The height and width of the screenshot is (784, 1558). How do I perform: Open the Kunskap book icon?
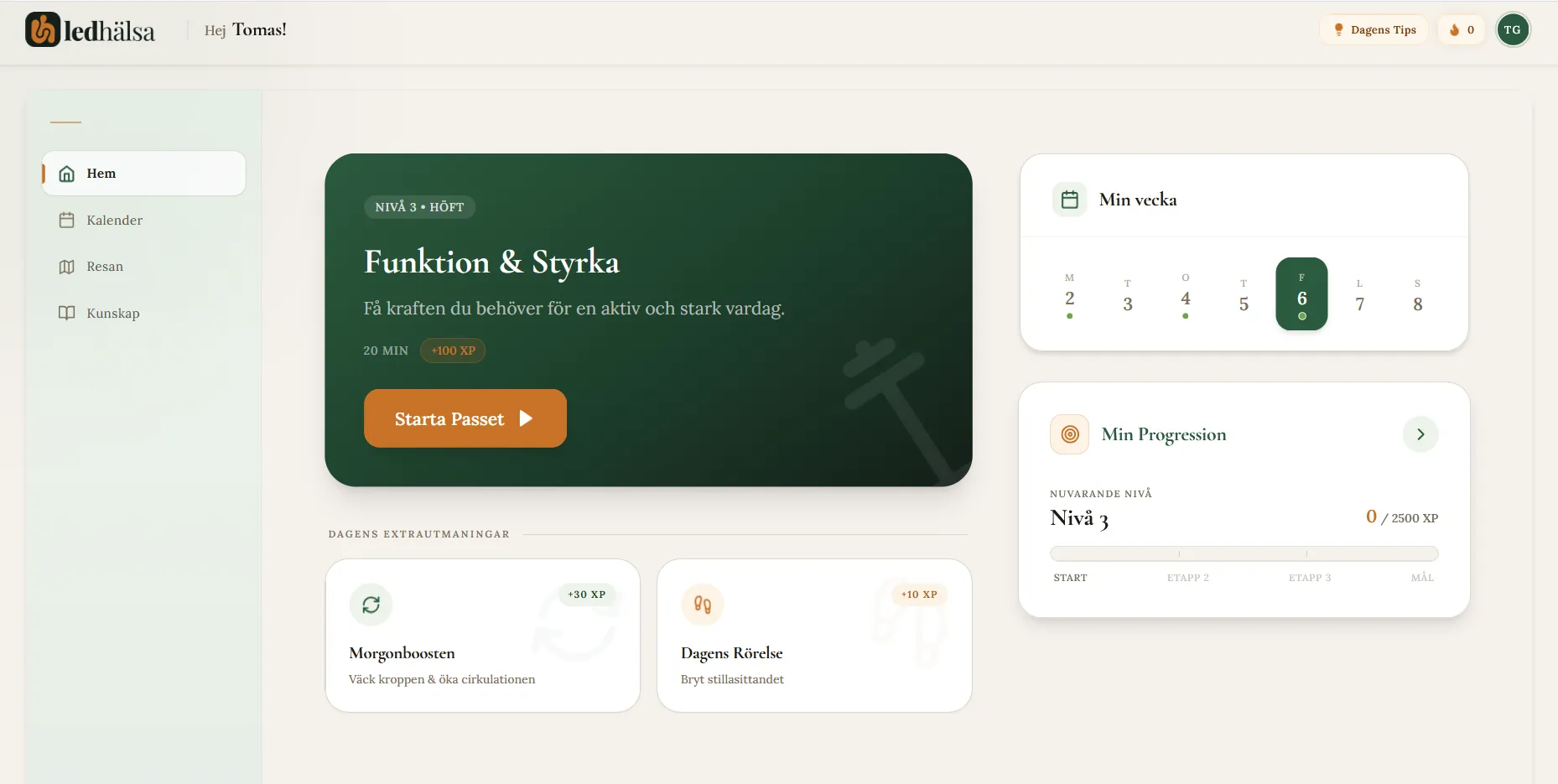click(67, 313)
